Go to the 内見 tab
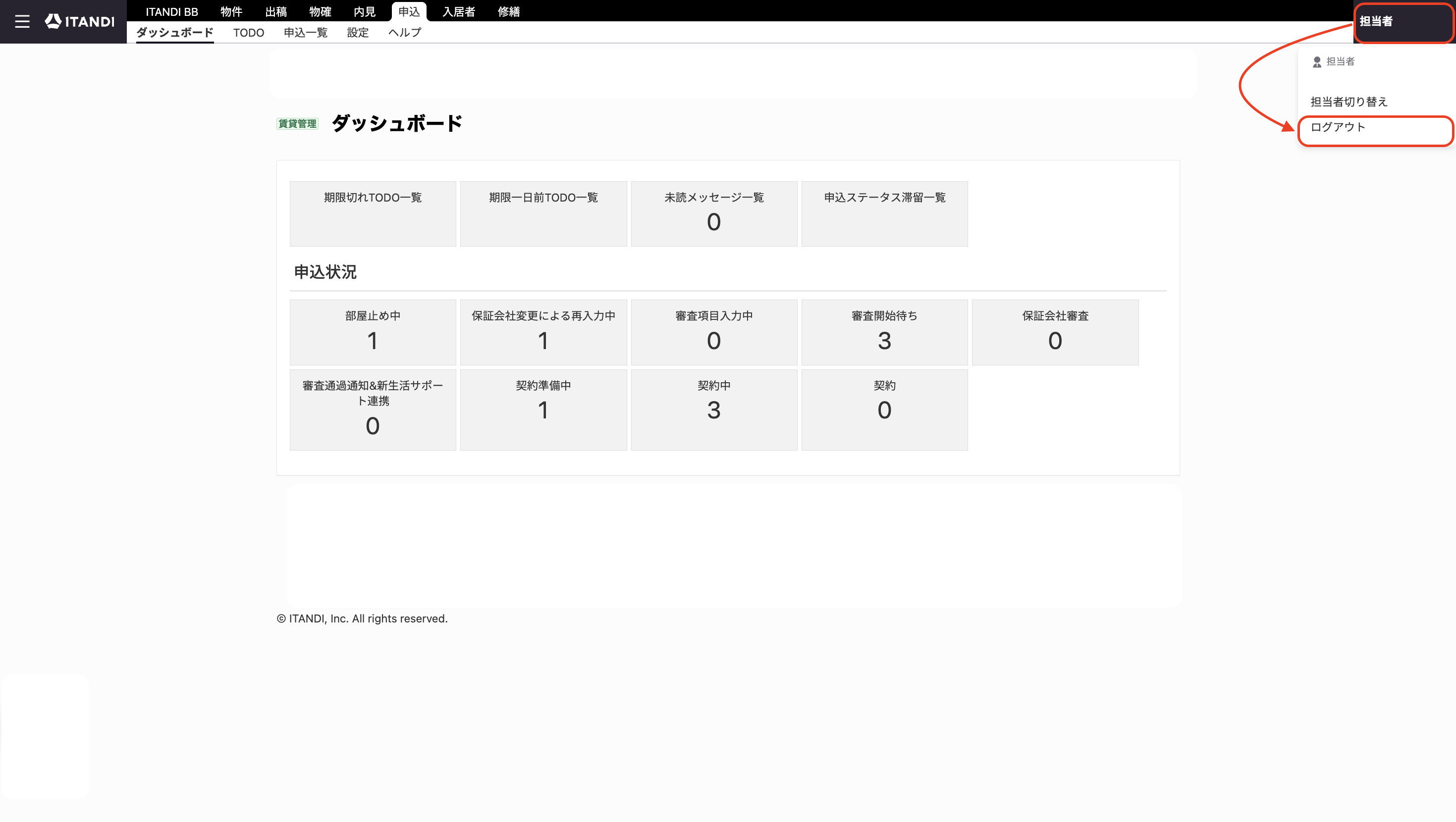1456x822 pixels. point(365,11)
